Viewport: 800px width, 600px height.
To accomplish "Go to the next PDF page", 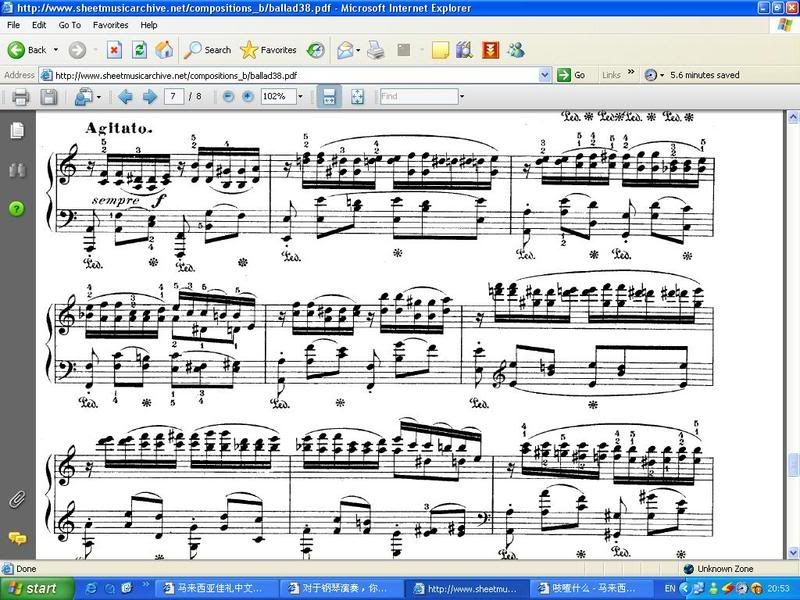I will pyautogui.click(x=149, y=97).
